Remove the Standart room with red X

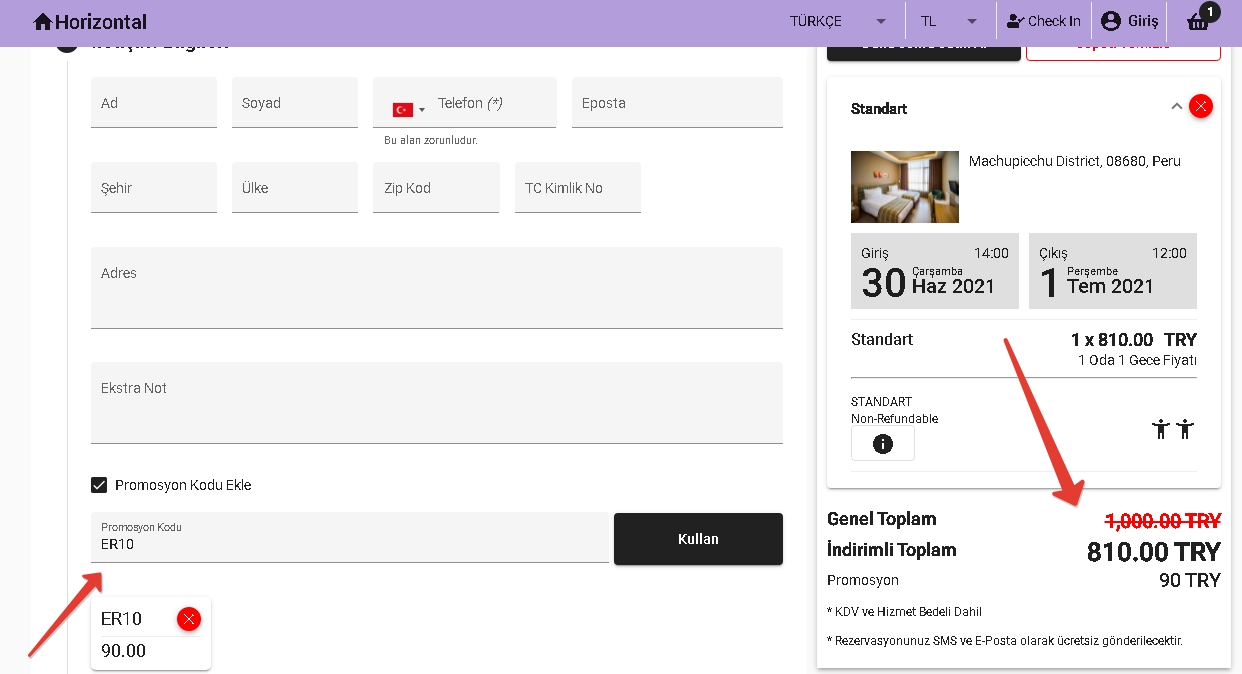tap(1201, 107)
